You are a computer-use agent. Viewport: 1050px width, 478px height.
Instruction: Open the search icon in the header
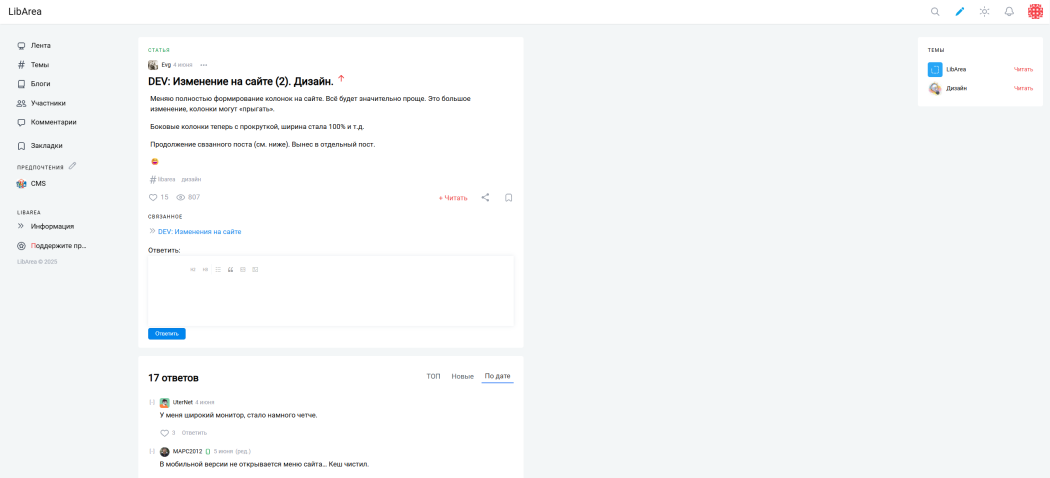pos(935,11)
